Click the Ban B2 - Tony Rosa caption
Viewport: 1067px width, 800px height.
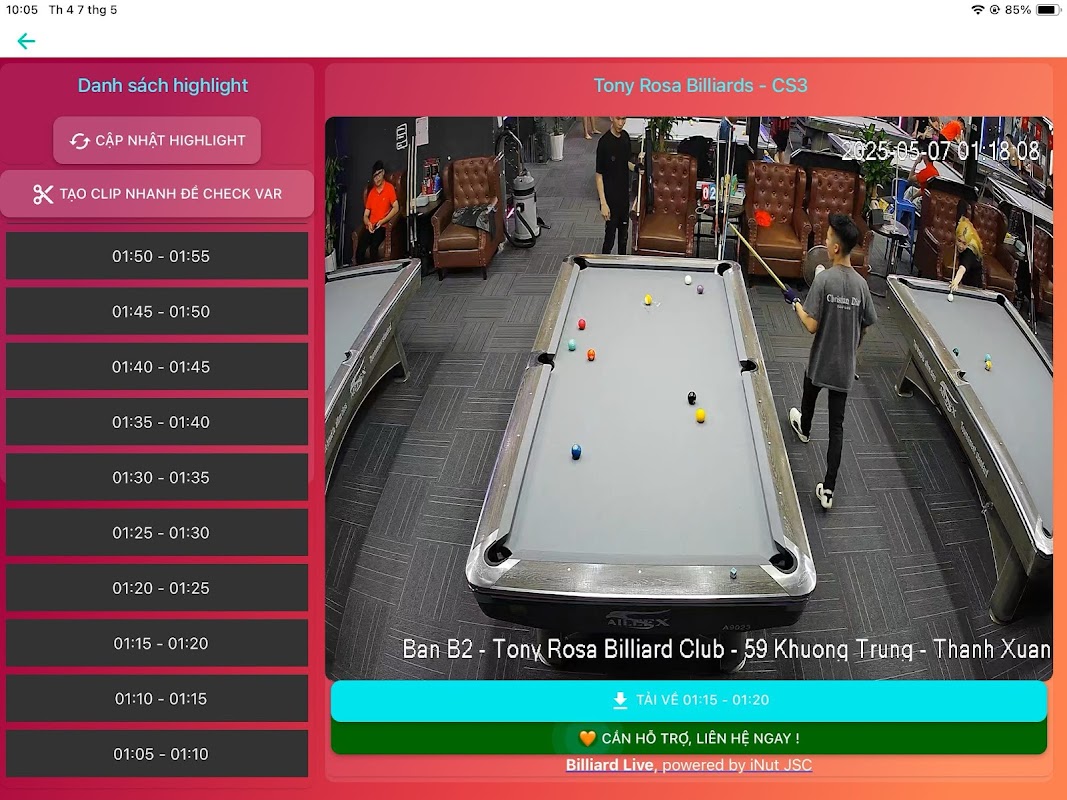click(726, 649)
